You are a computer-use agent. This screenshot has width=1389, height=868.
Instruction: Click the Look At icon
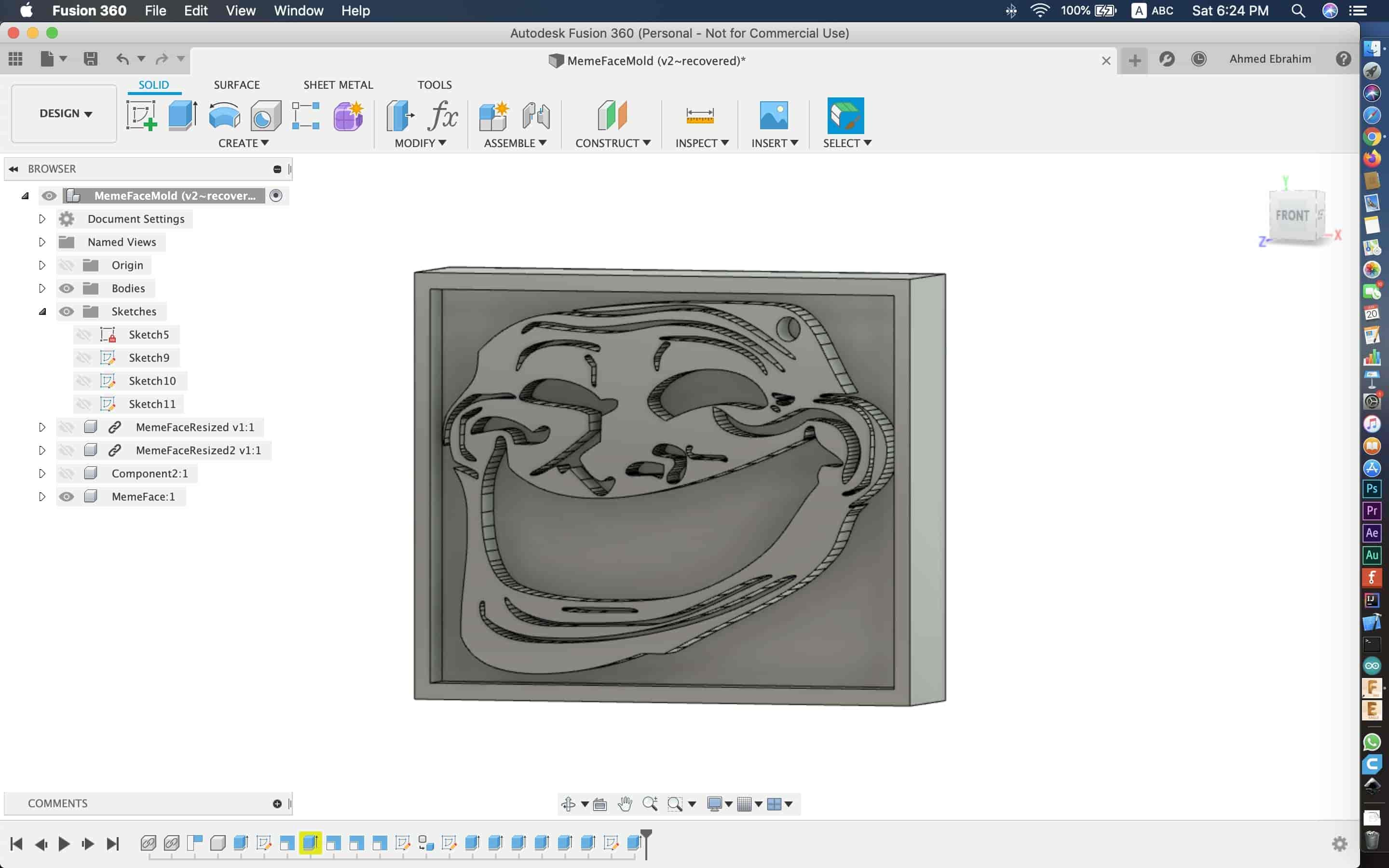[x=600, y=804]
